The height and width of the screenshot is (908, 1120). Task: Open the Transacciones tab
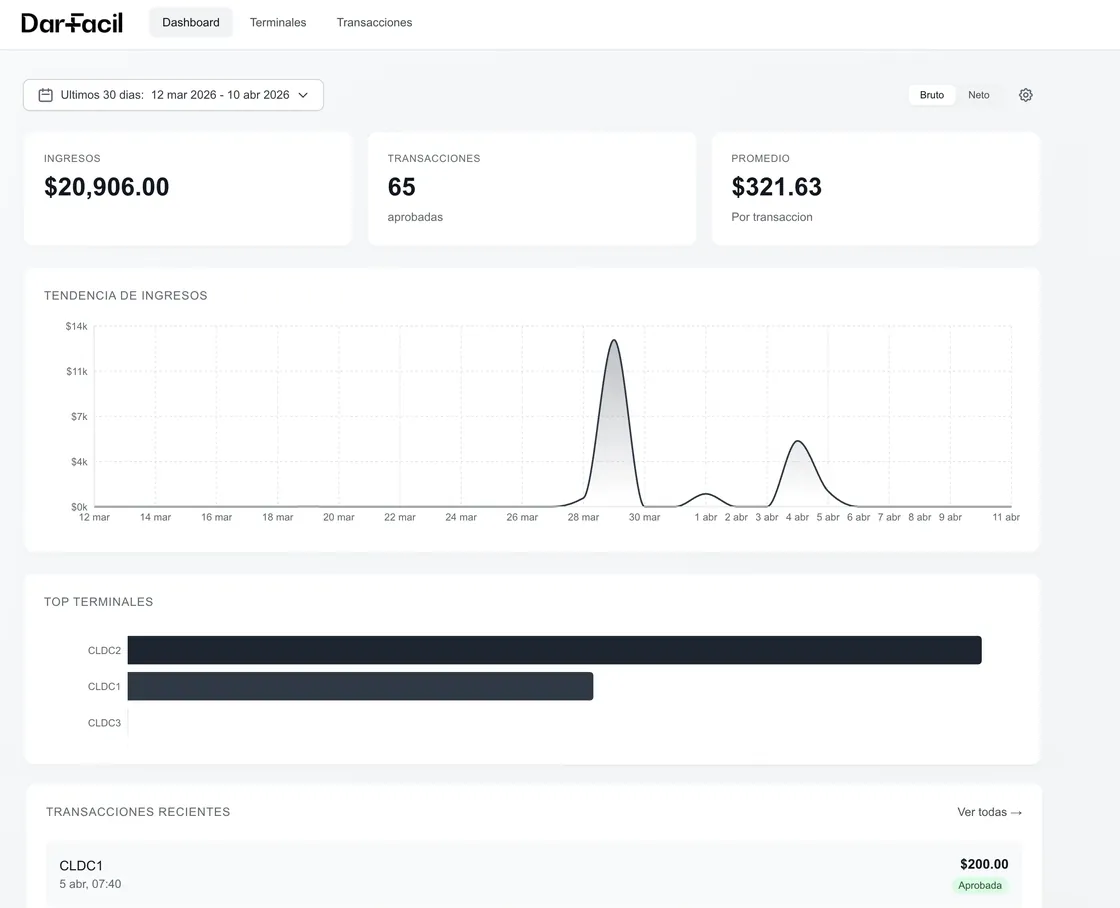[374, 23]
